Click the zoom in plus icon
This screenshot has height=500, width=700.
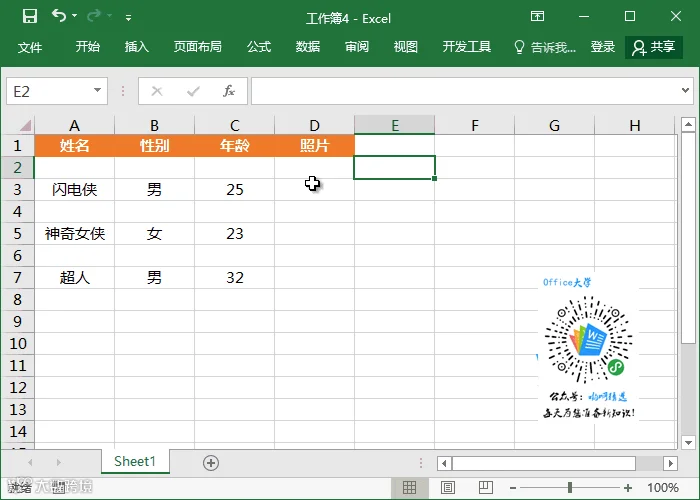pos(628,488)
